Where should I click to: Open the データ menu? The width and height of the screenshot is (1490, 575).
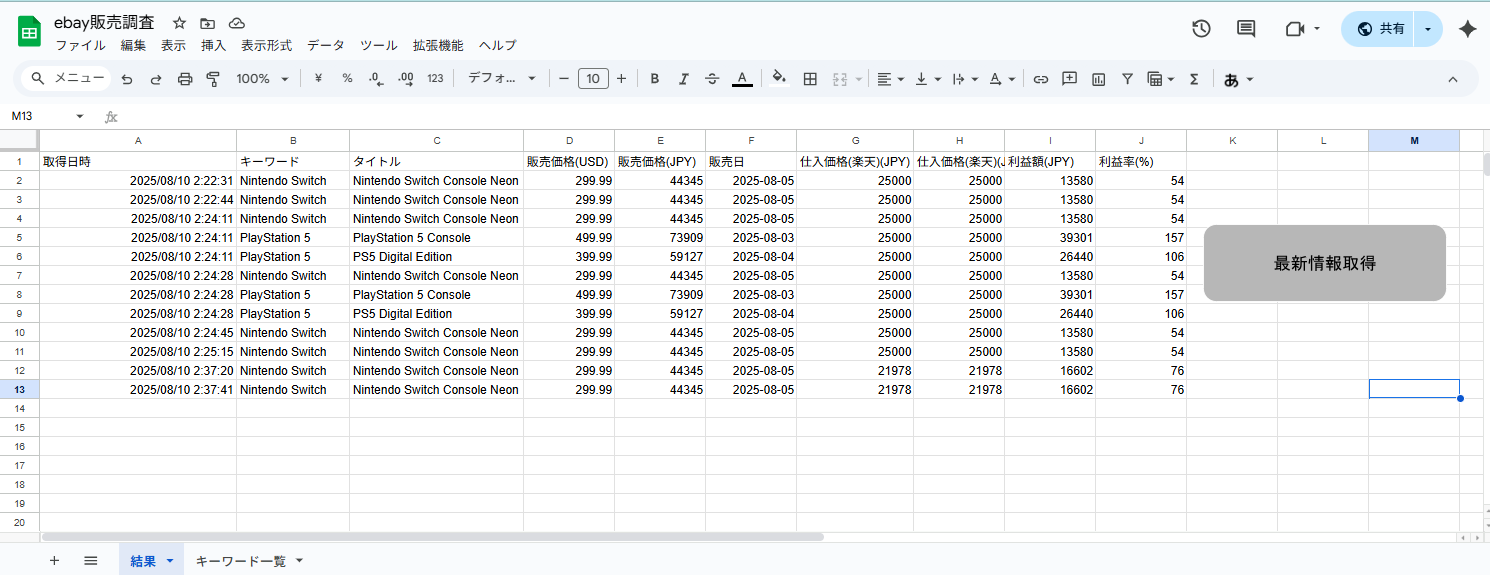pos(325,46)
